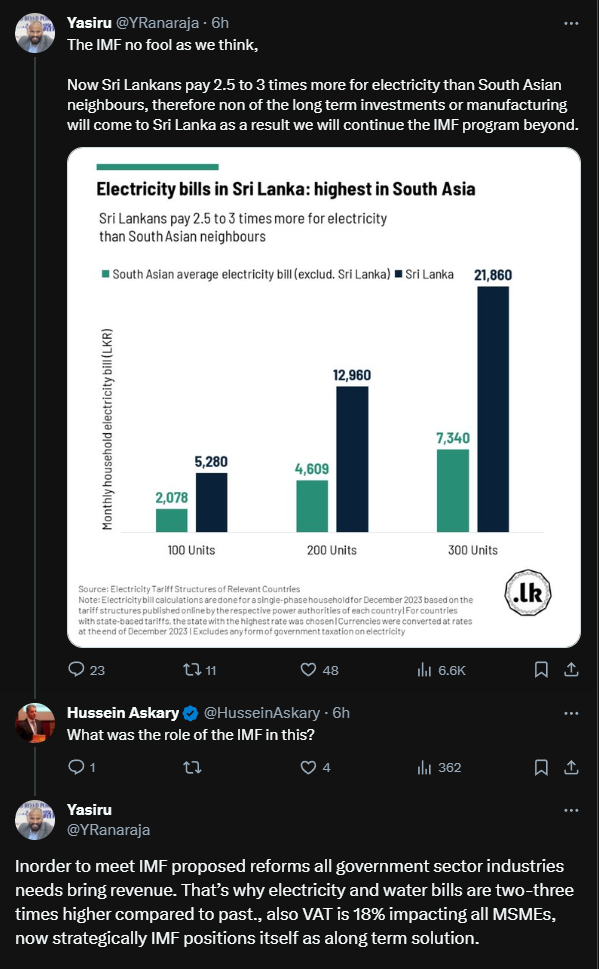Share Yasiru's electricity bills tweet
599x969 pixels.
[x=572, y=669]
